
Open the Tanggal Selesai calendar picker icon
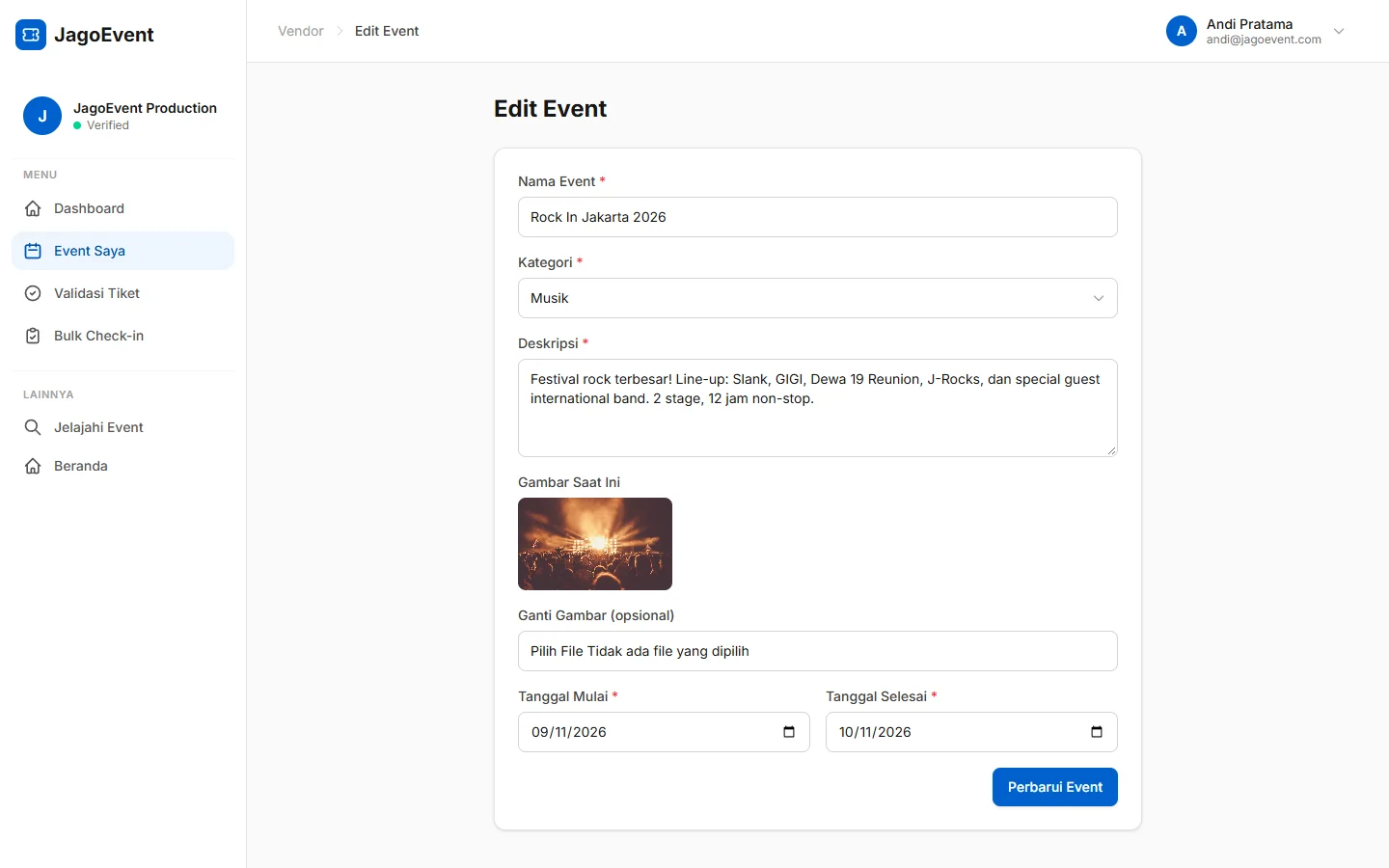pyautogui.click(x=1097, y=732)
